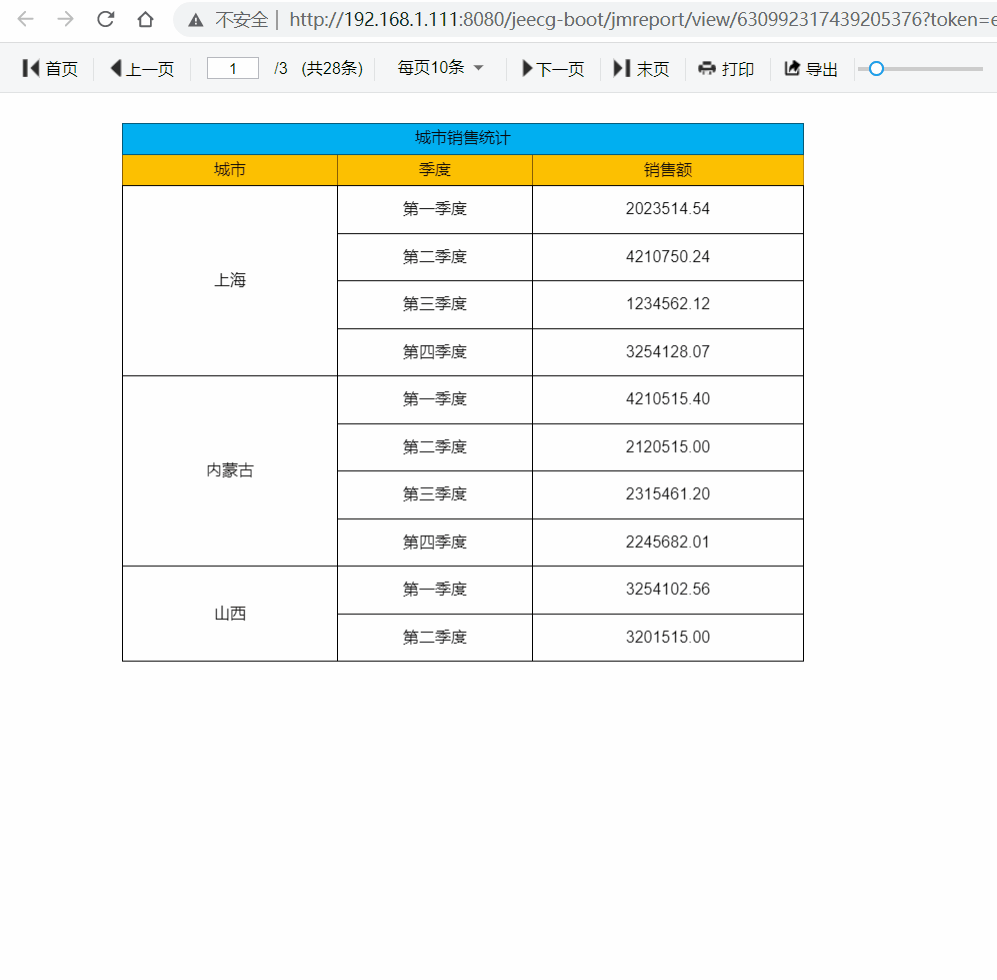Click the zoom slider handle

(x=876, y=69)
